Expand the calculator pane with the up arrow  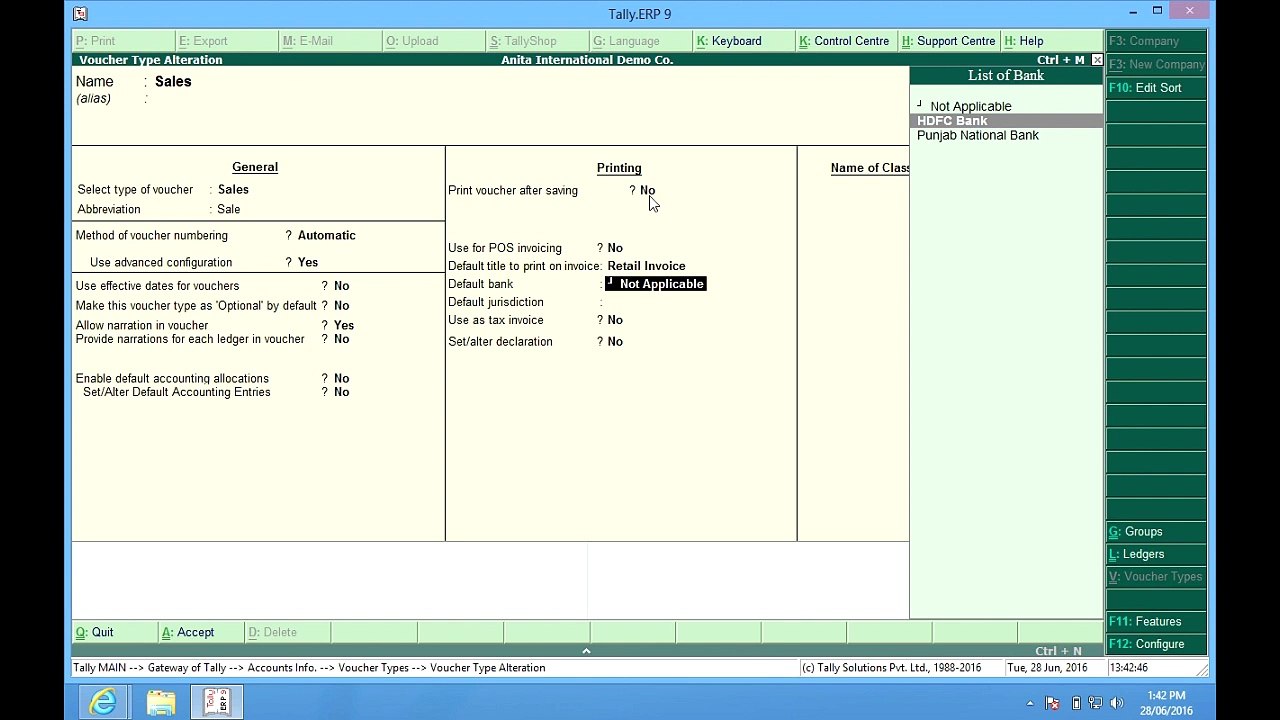click(587, 651)
